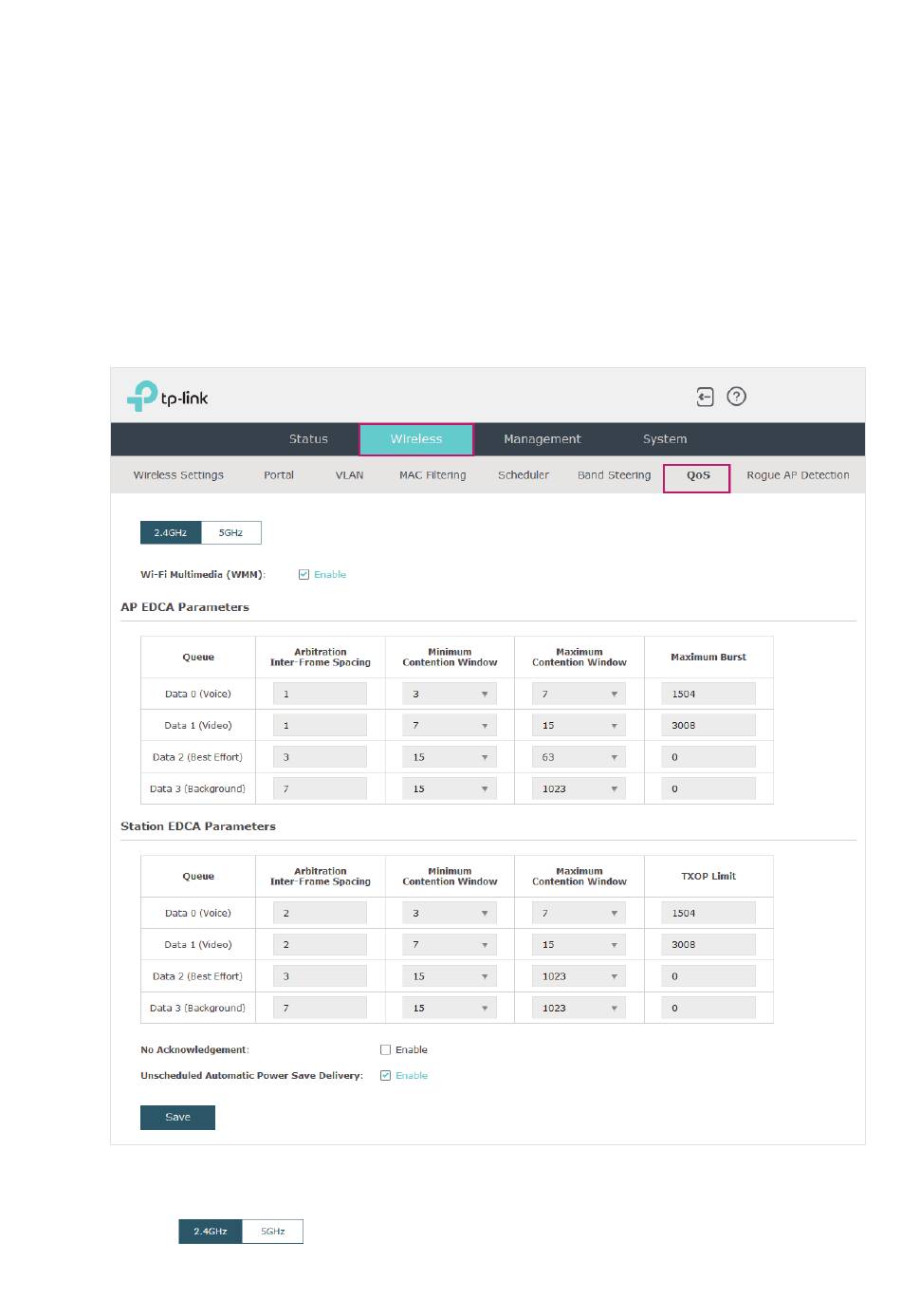Click the AP EDCA Parameters heading

pyautogui.click(x=185, y=607)
